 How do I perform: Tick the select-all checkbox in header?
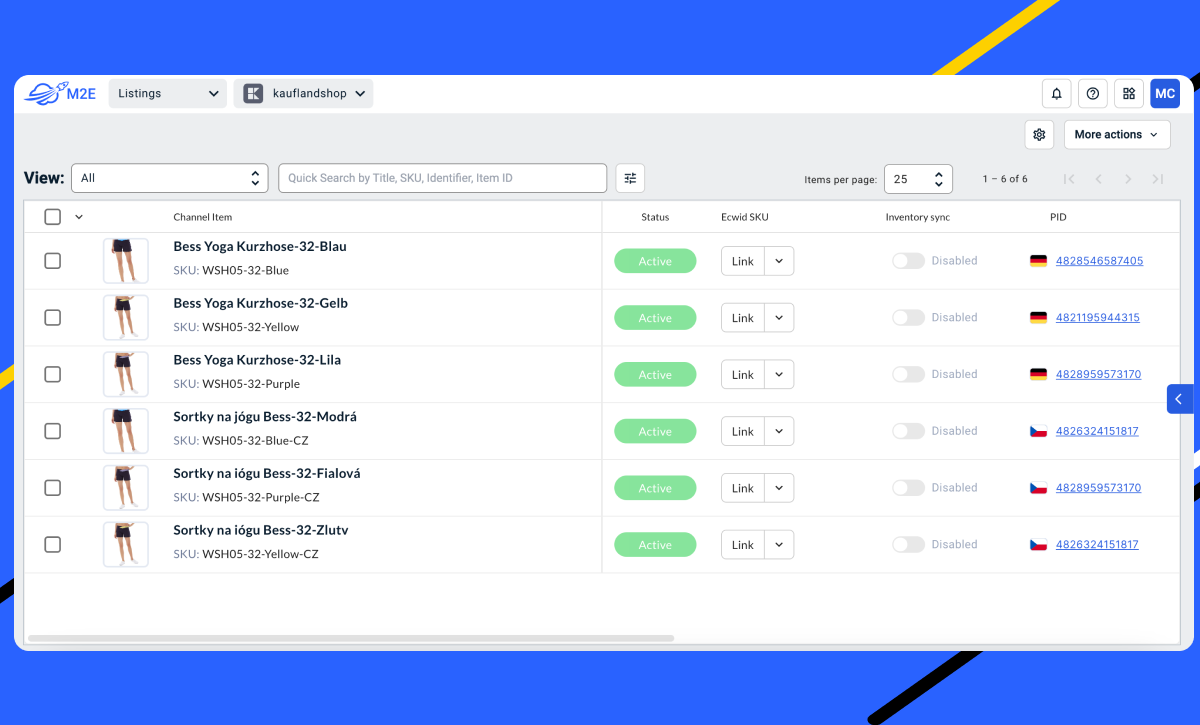(x=53, y=217)
